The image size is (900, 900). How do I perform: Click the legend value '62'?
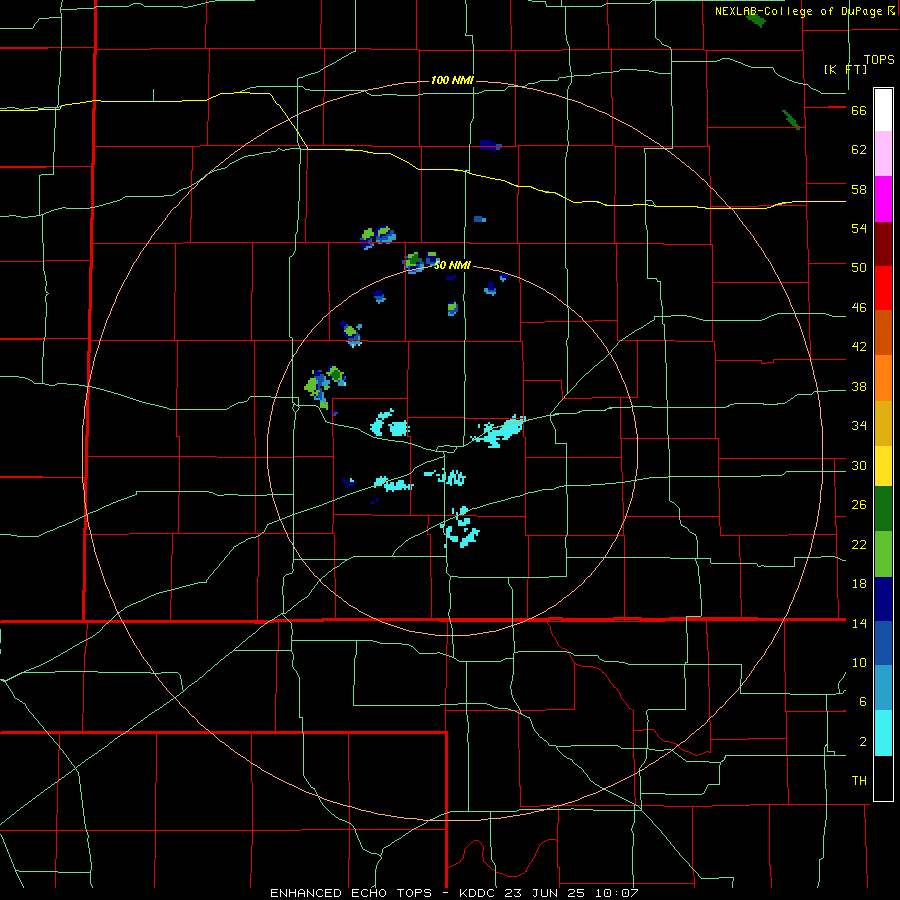tap(859, 150)
